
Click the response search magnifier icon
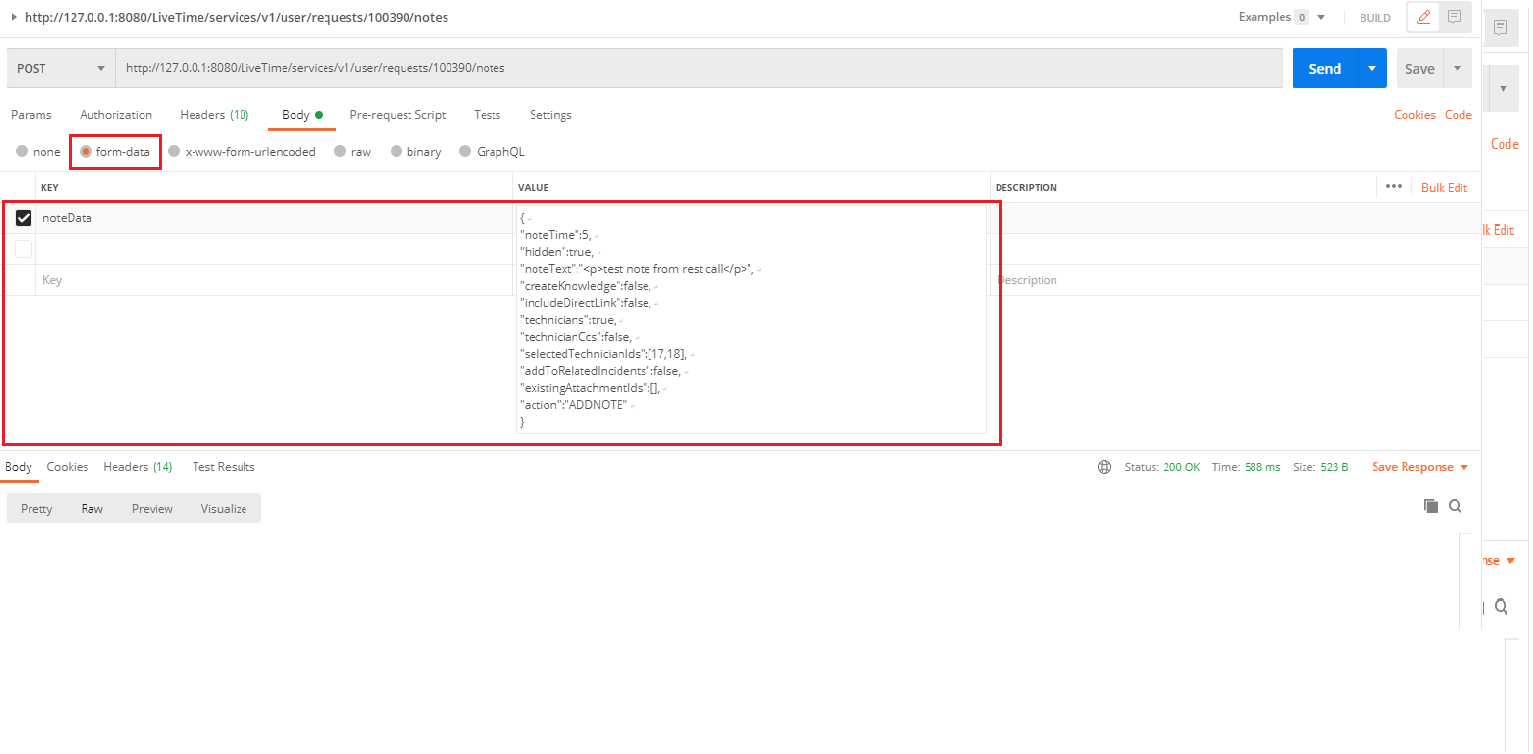(x=1455, y=506)
